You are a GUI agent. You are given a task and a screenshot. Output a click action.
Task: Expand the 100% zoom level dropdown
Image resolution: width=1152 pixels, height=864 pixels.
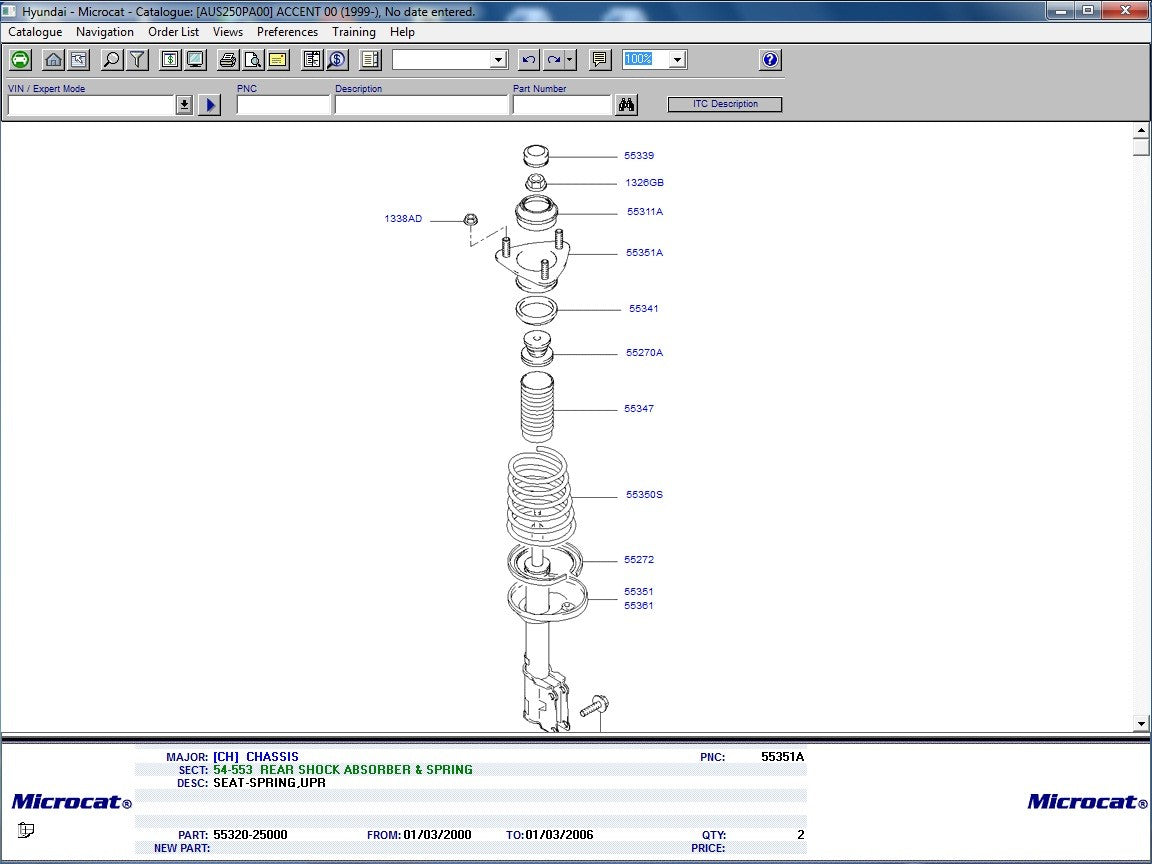(x=677, y=60)
